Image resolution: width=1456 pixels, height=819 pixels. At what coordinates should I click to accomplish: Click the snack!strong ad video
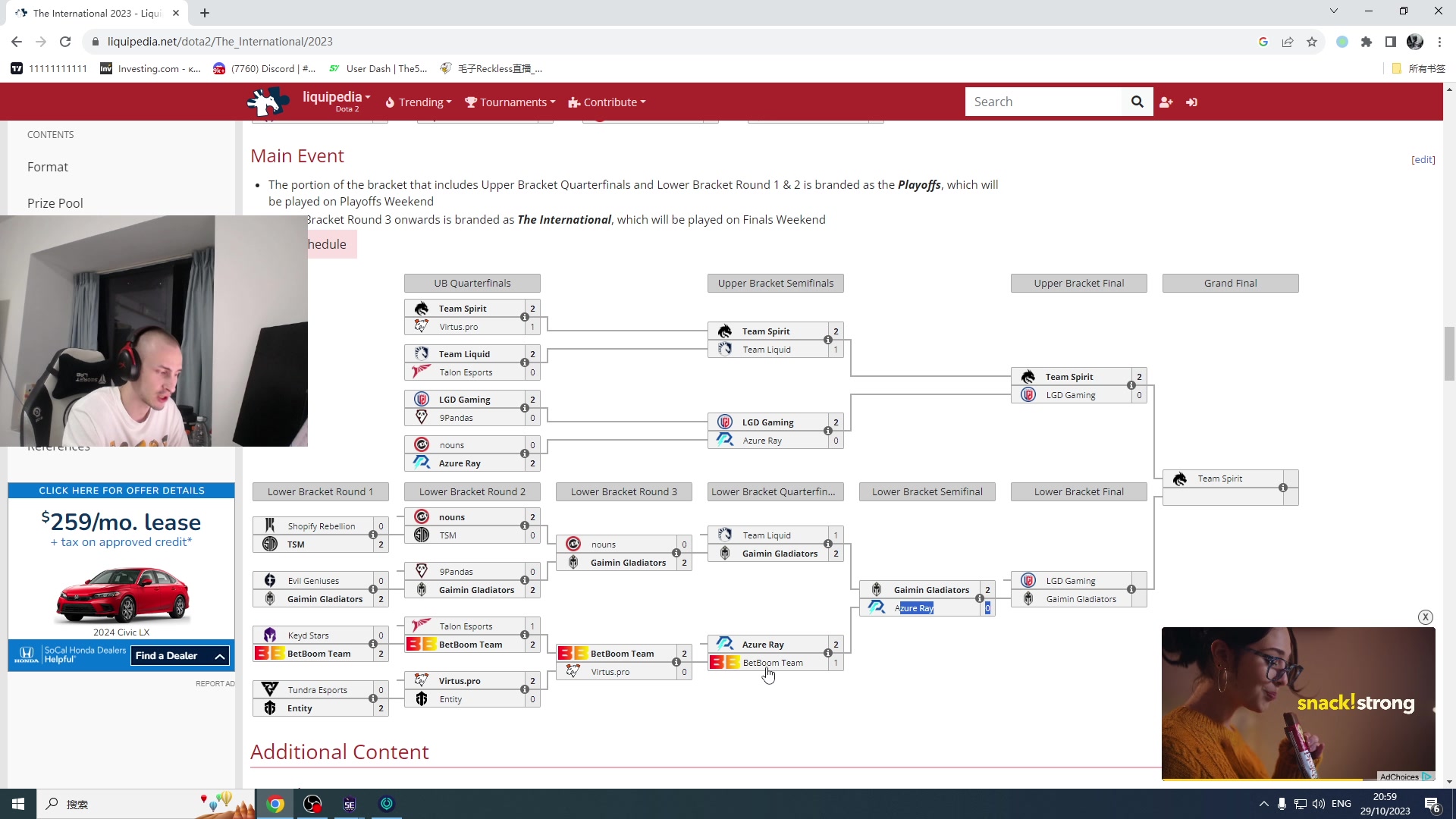click(1298, 703)
